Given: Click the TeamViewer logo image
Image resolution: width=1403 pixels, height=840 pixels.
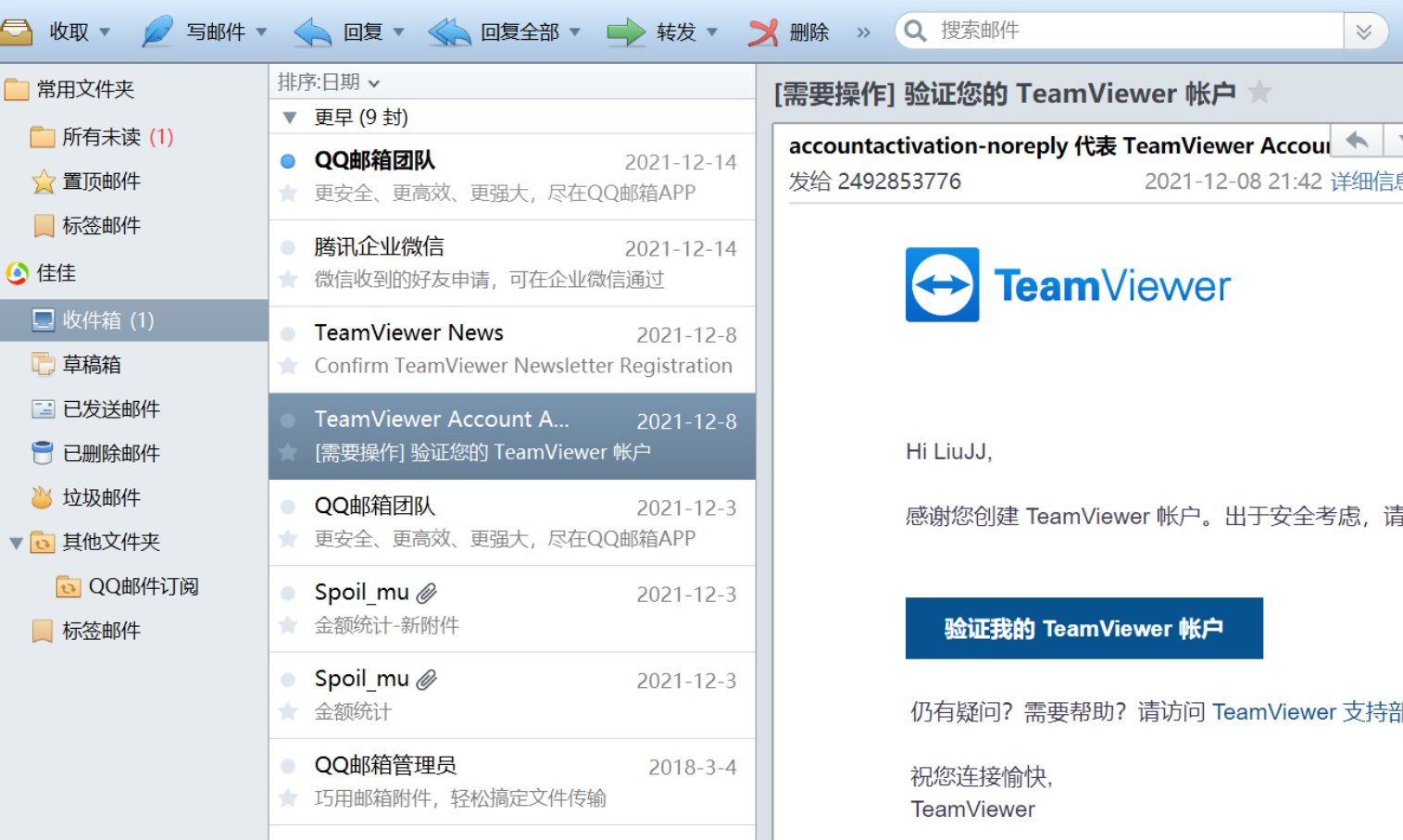Looking at the screenshot, I should pyautogui.click(x=1069, y=284).
